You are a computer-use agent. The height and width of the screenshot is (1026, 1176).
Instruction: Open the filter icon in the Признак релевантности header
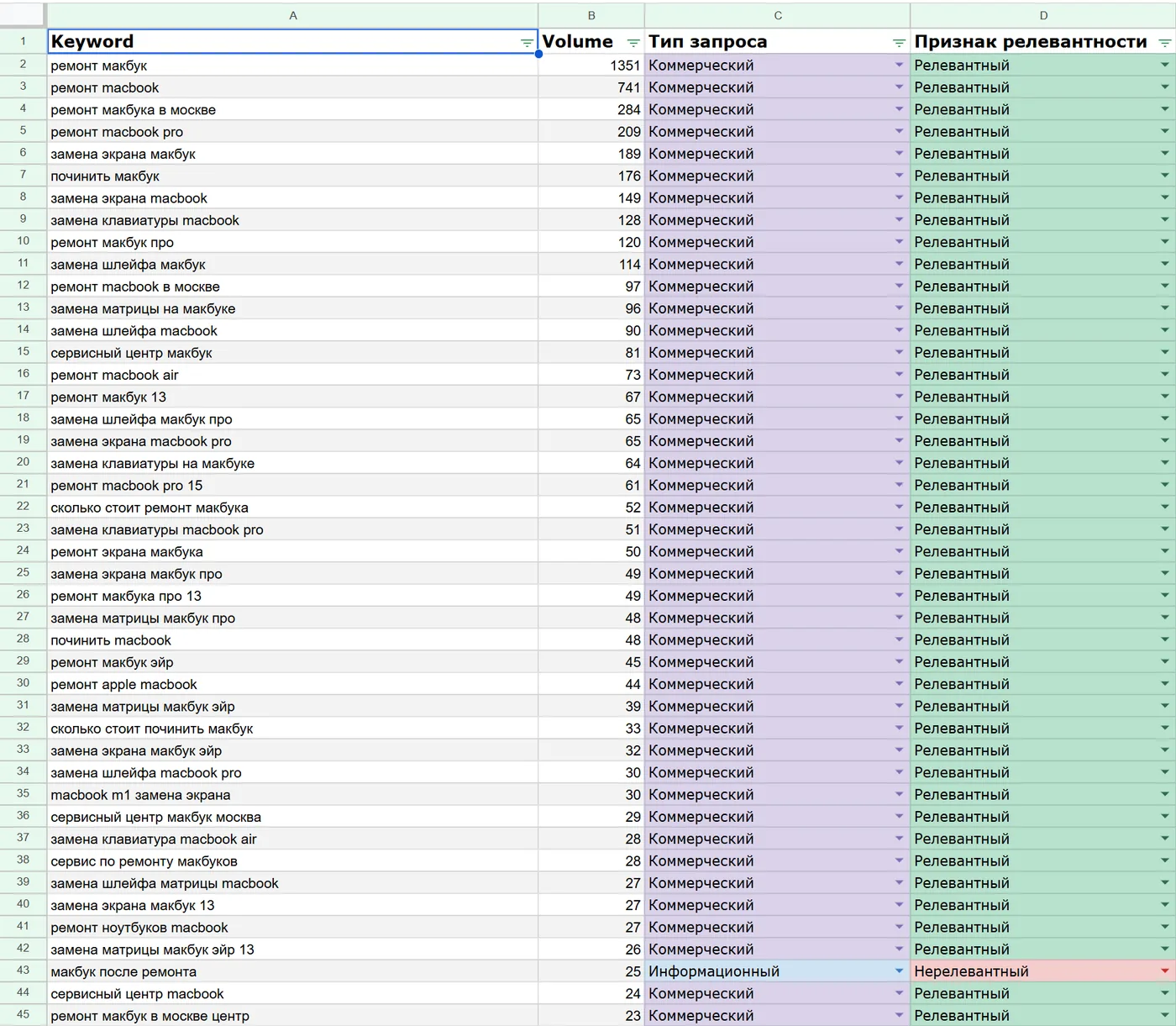click(x=1165, y=43)
